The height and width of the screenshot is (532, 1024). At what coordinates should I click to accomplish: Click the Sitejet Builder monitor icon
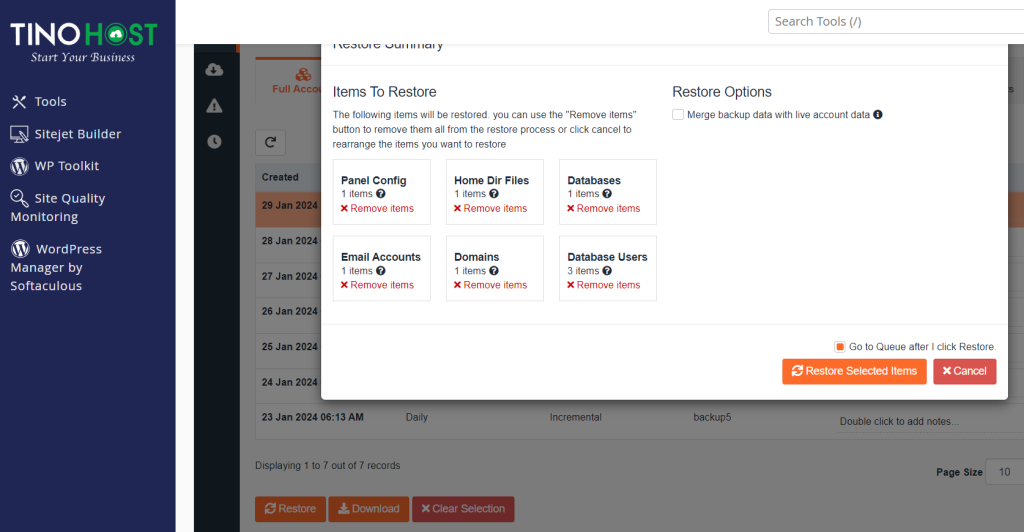[x=19, y=134]
